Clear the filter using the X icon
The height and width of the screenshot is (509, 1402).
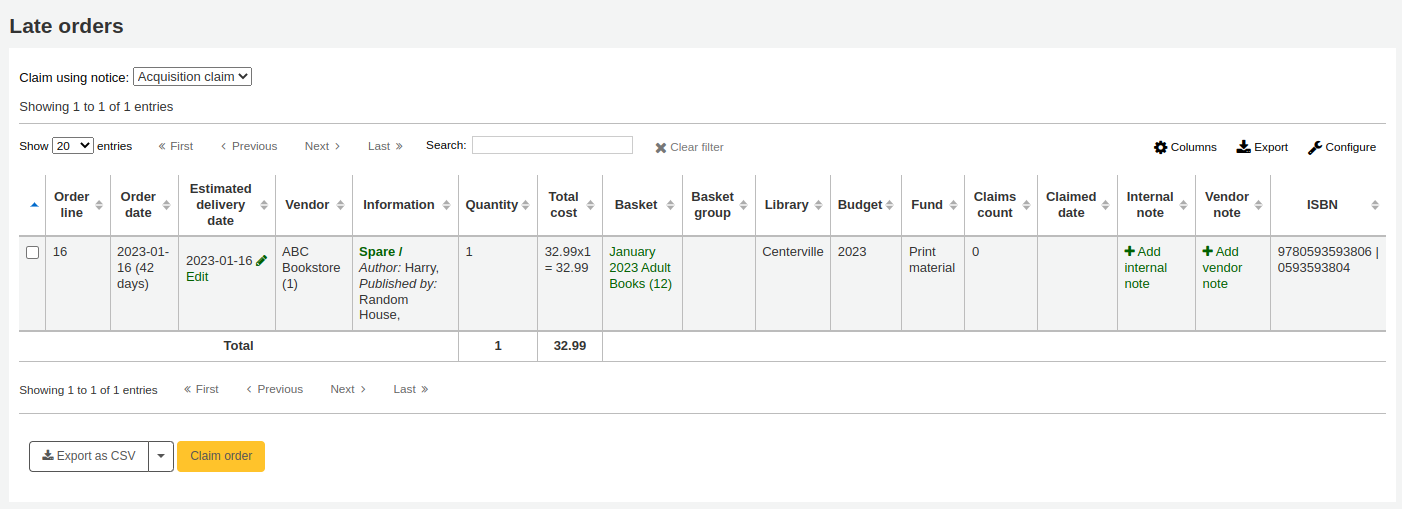pyautogui.click(x=661, y=147)
